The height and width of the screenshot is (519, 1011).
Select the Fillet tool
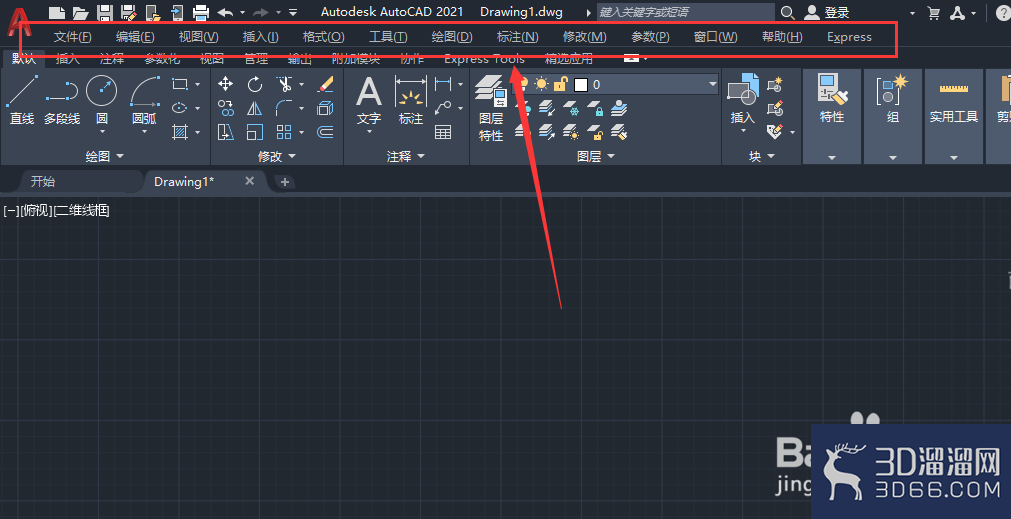[284, 108]
